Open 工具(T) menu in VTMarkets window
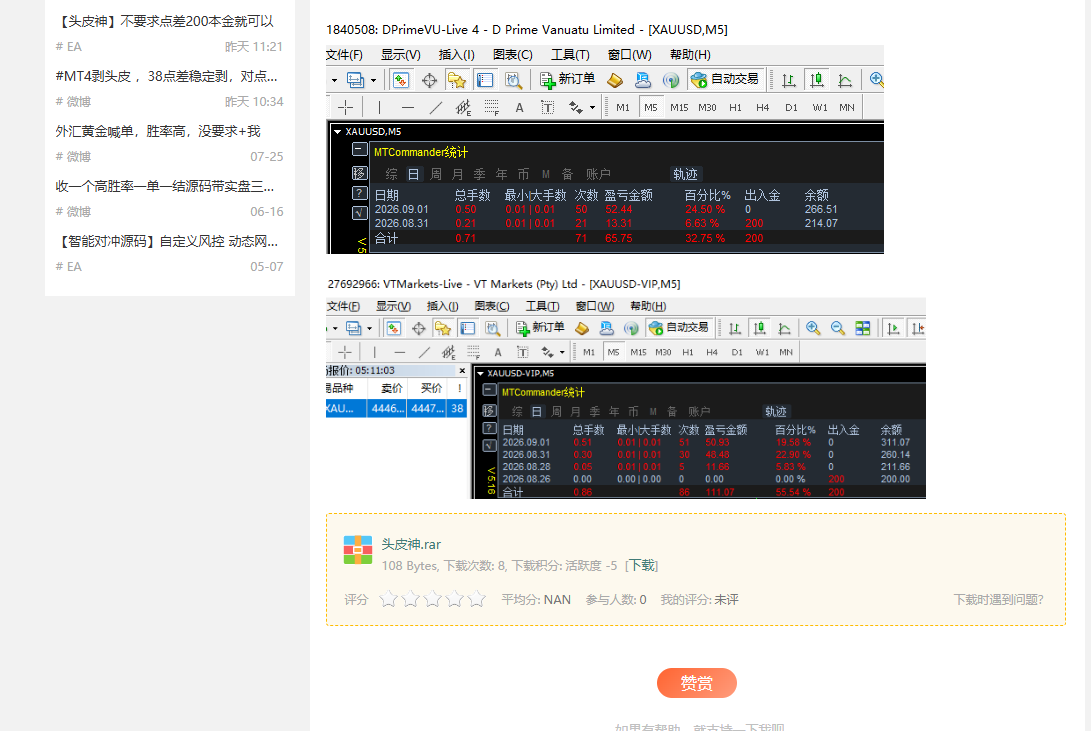The height and width of the screenshot is (731, 1091). tap(542, 306)
